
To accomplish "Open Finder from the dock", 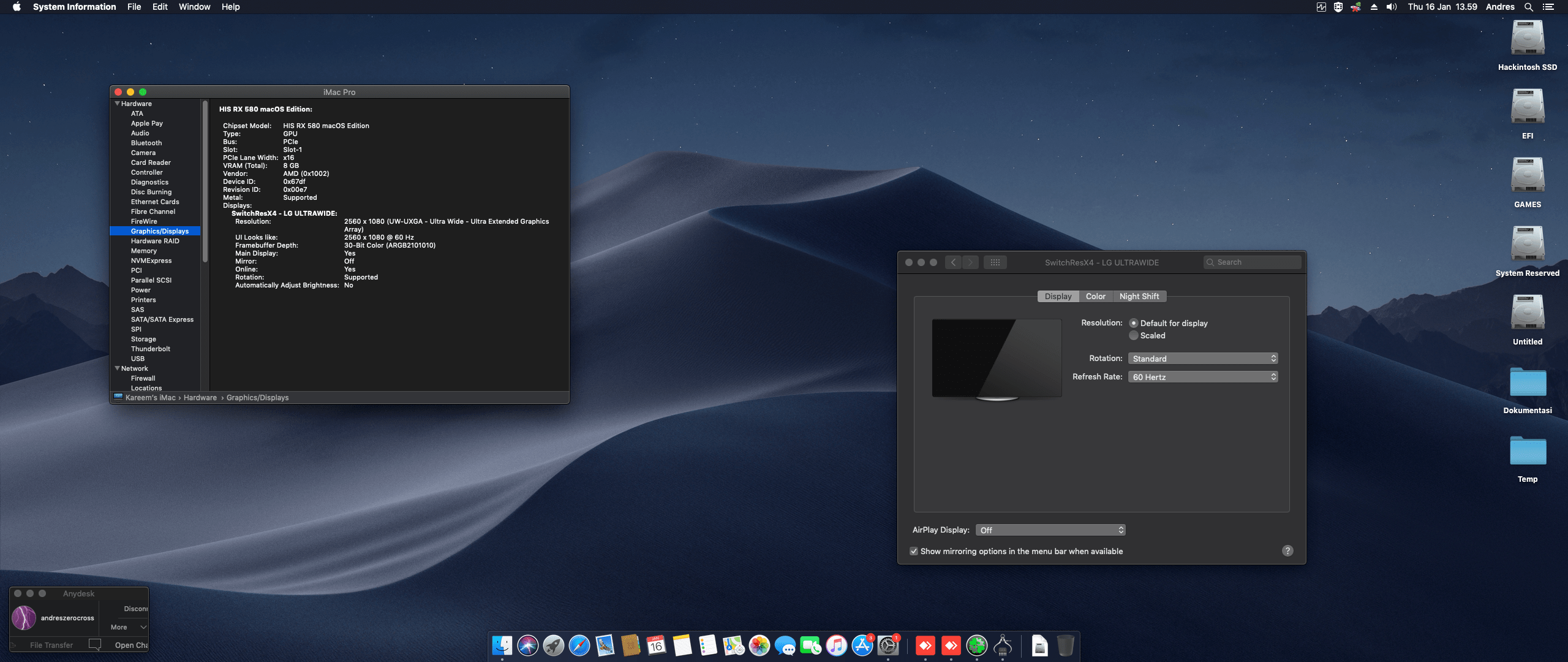I will click(502, 645).
